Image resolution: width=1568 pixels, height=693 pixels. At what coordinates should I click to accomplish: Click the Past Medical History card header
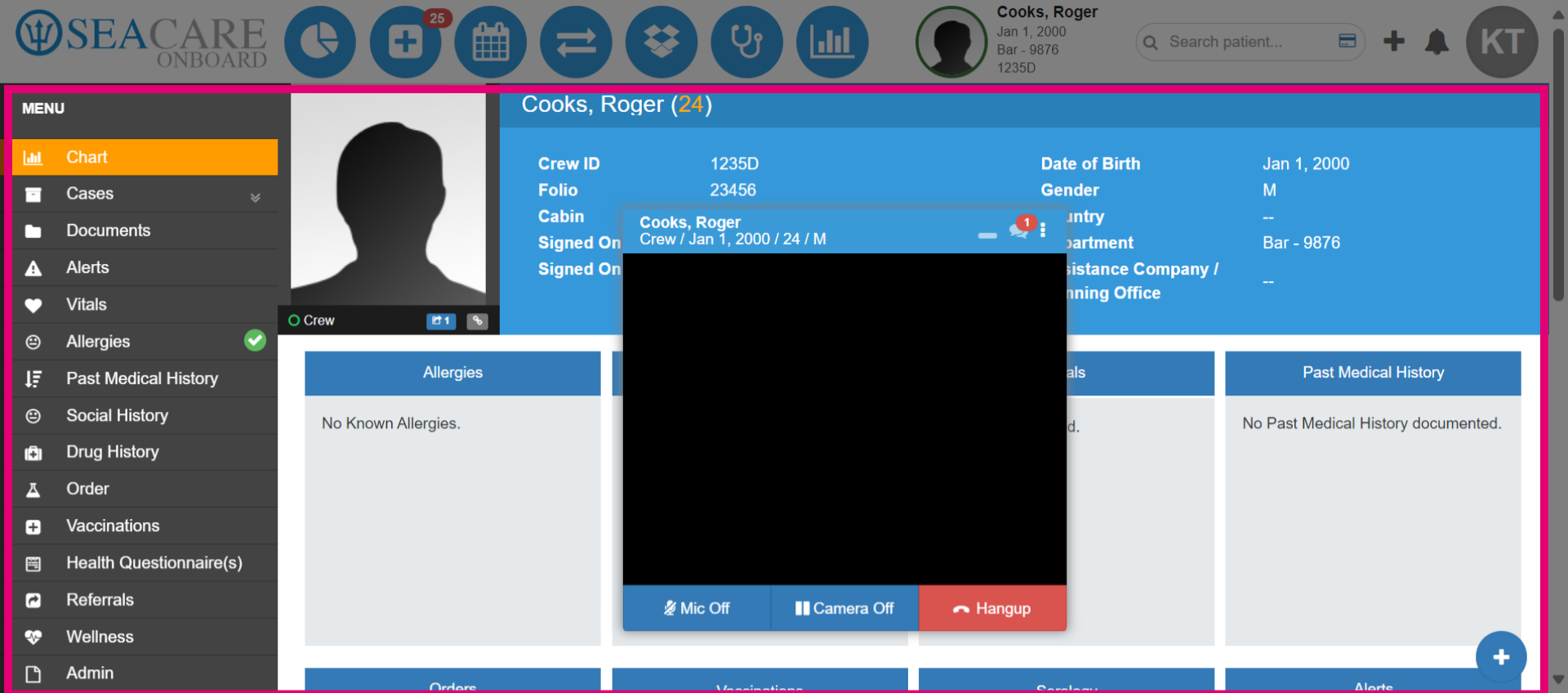(x=1373, y=373)
